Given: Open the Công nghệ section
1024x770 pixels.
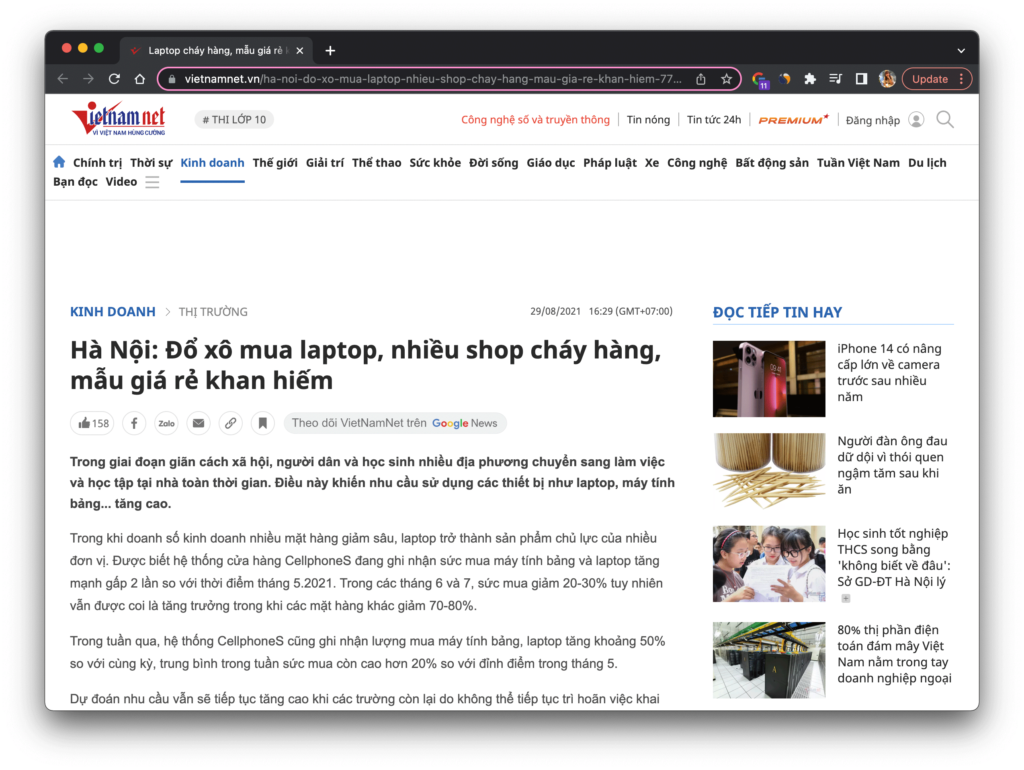Looking at the screenshot, I should (x=697, y=163).
